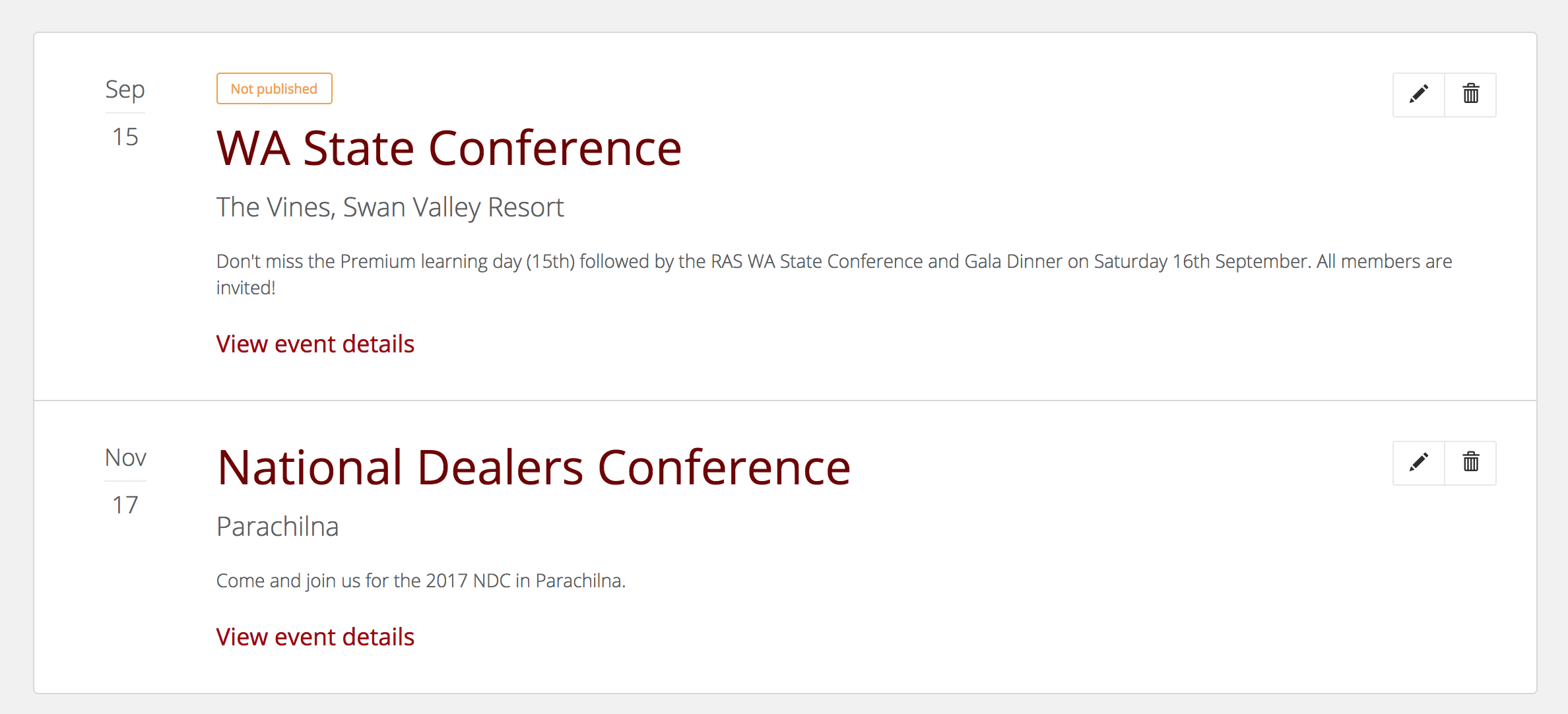Click the day number 15

point(125,137)
